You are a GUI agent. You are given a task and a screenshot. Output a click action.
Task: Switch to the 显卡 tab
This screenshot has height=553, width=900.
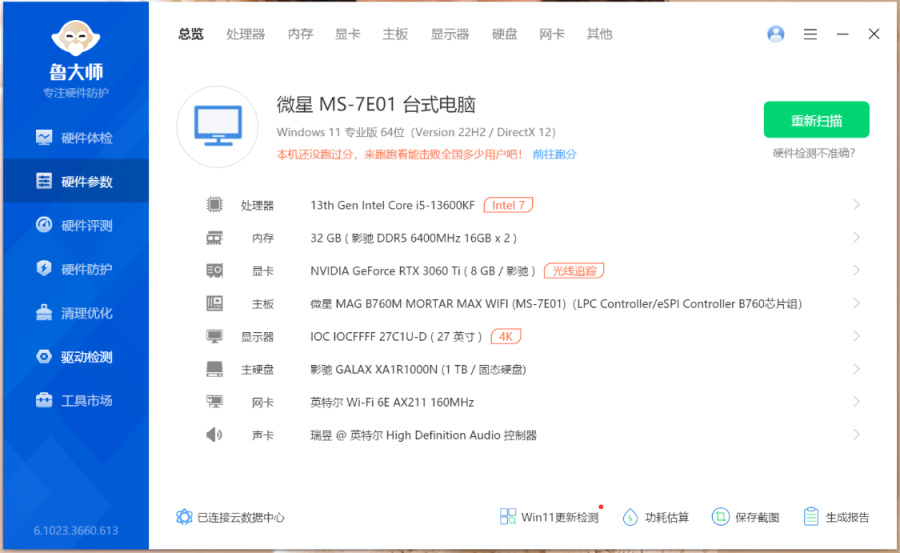347,34
